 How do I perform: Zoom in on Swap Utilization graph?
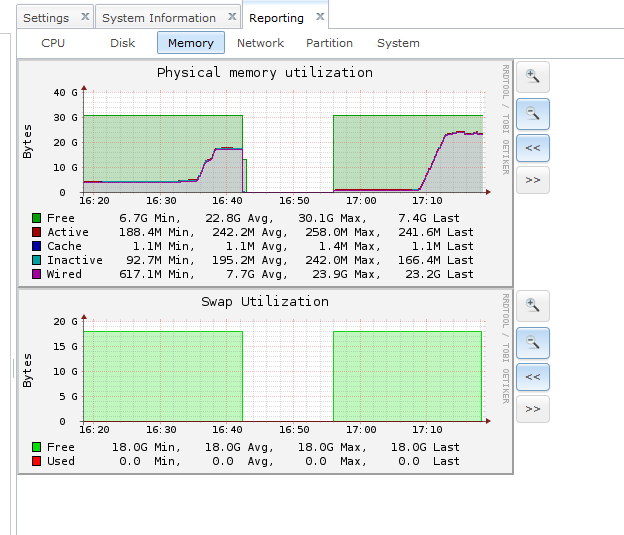pos(533,306)
